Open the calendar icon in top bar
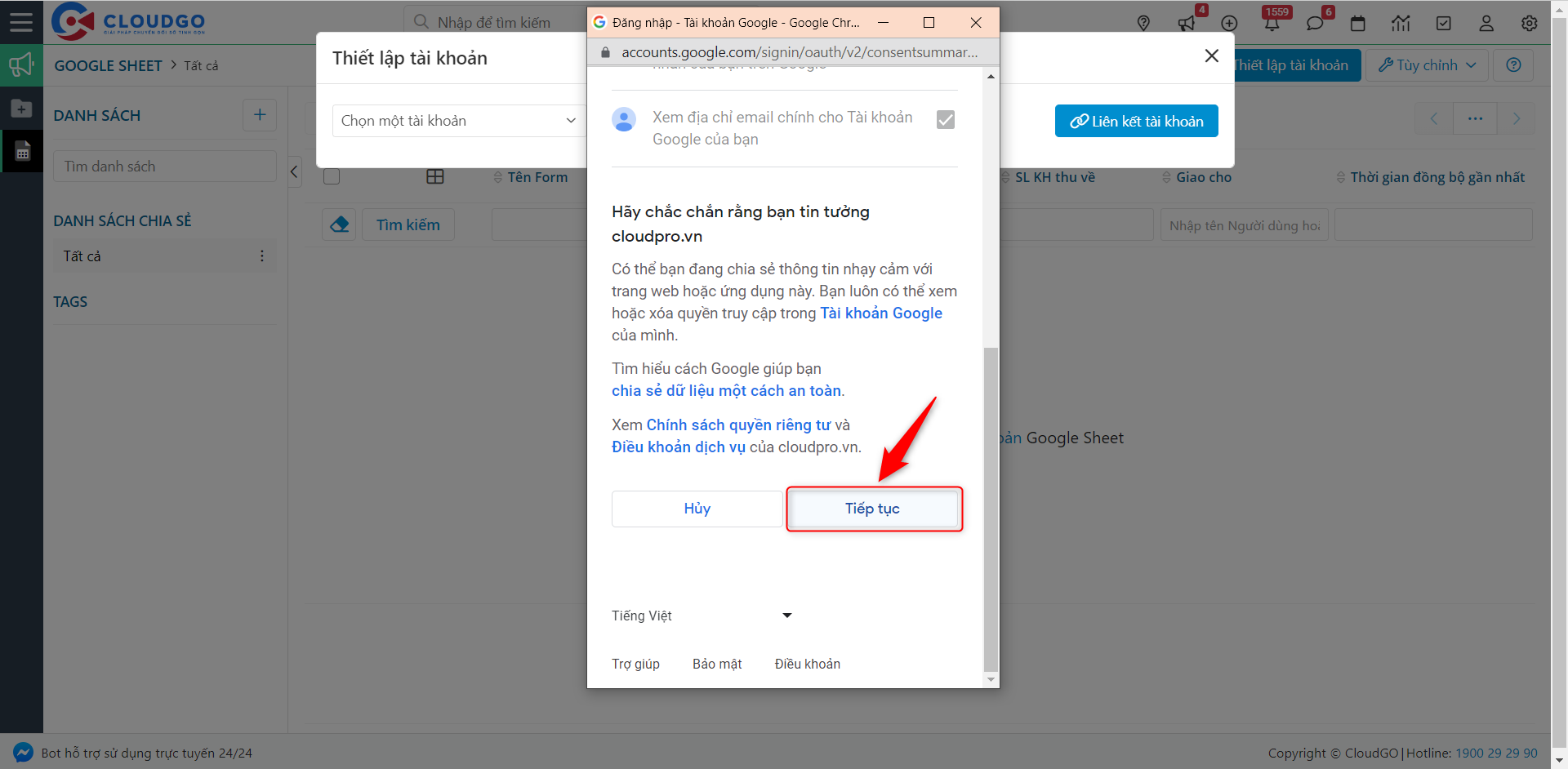 tap(1358, 24)
